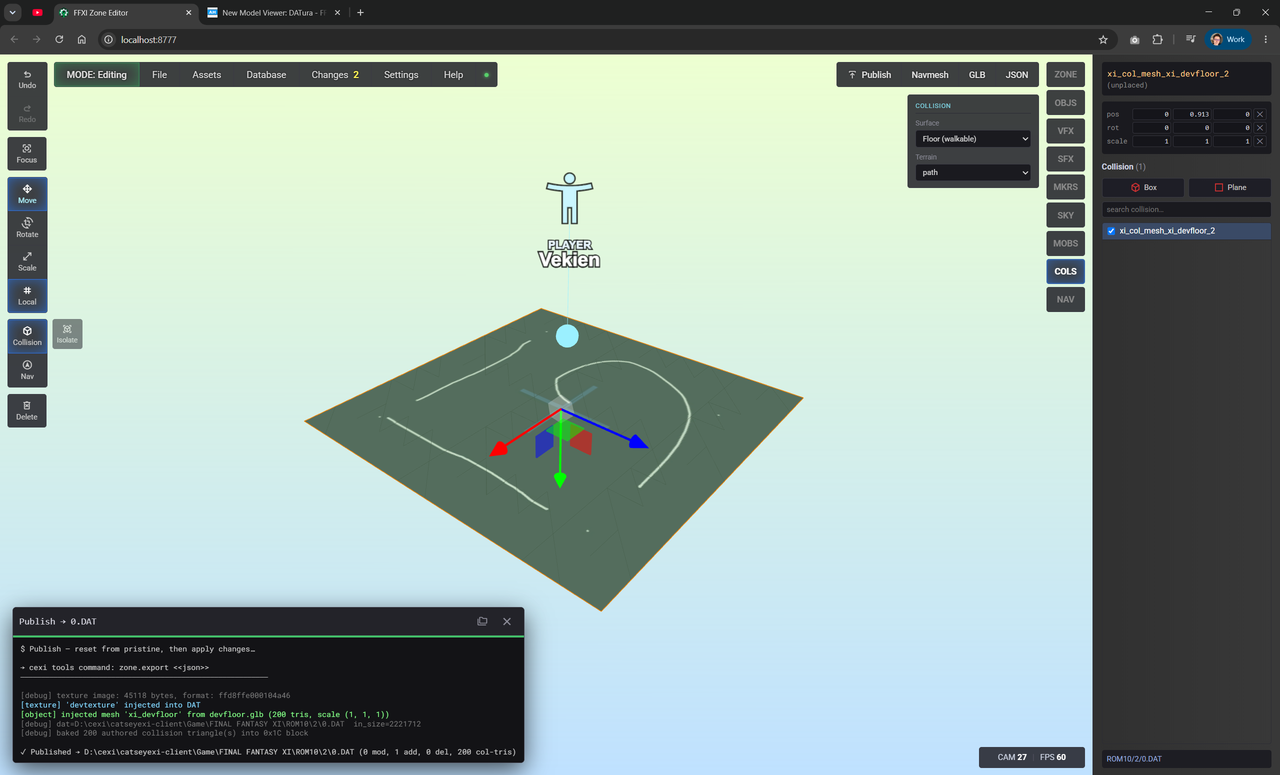Select the xi_col_mesh_xi_devfloor_2 list row
Screen dimensions: 1280x775
(1186, 231)
